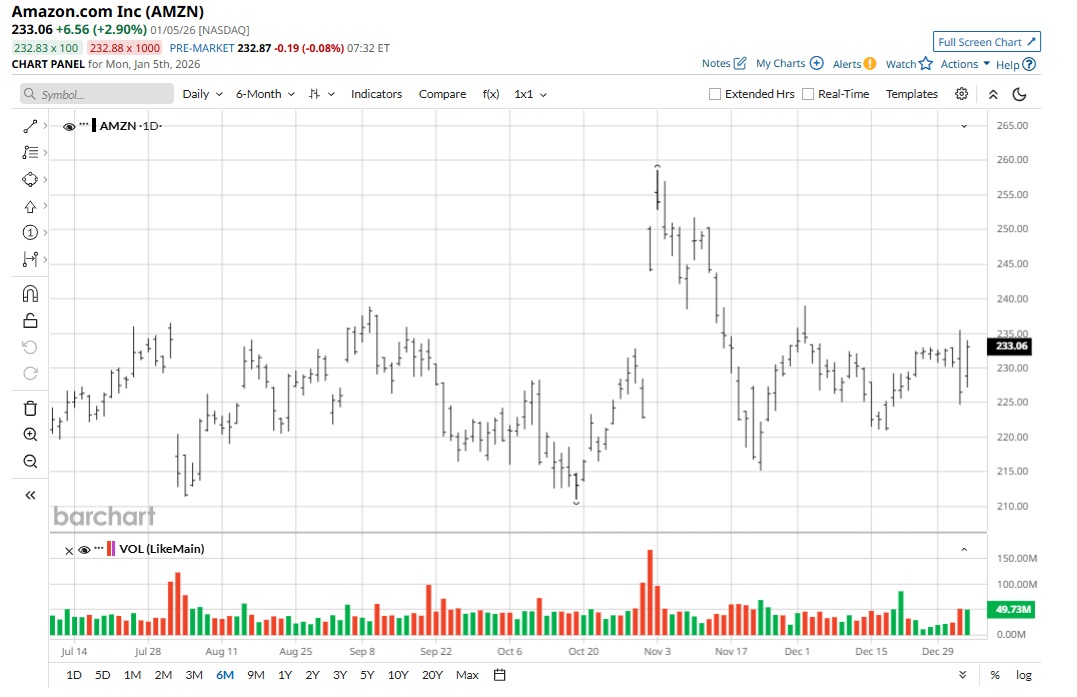Select the numbered label tool
The width and height of the screenshot is (1077, 697).
pos(30,233)
